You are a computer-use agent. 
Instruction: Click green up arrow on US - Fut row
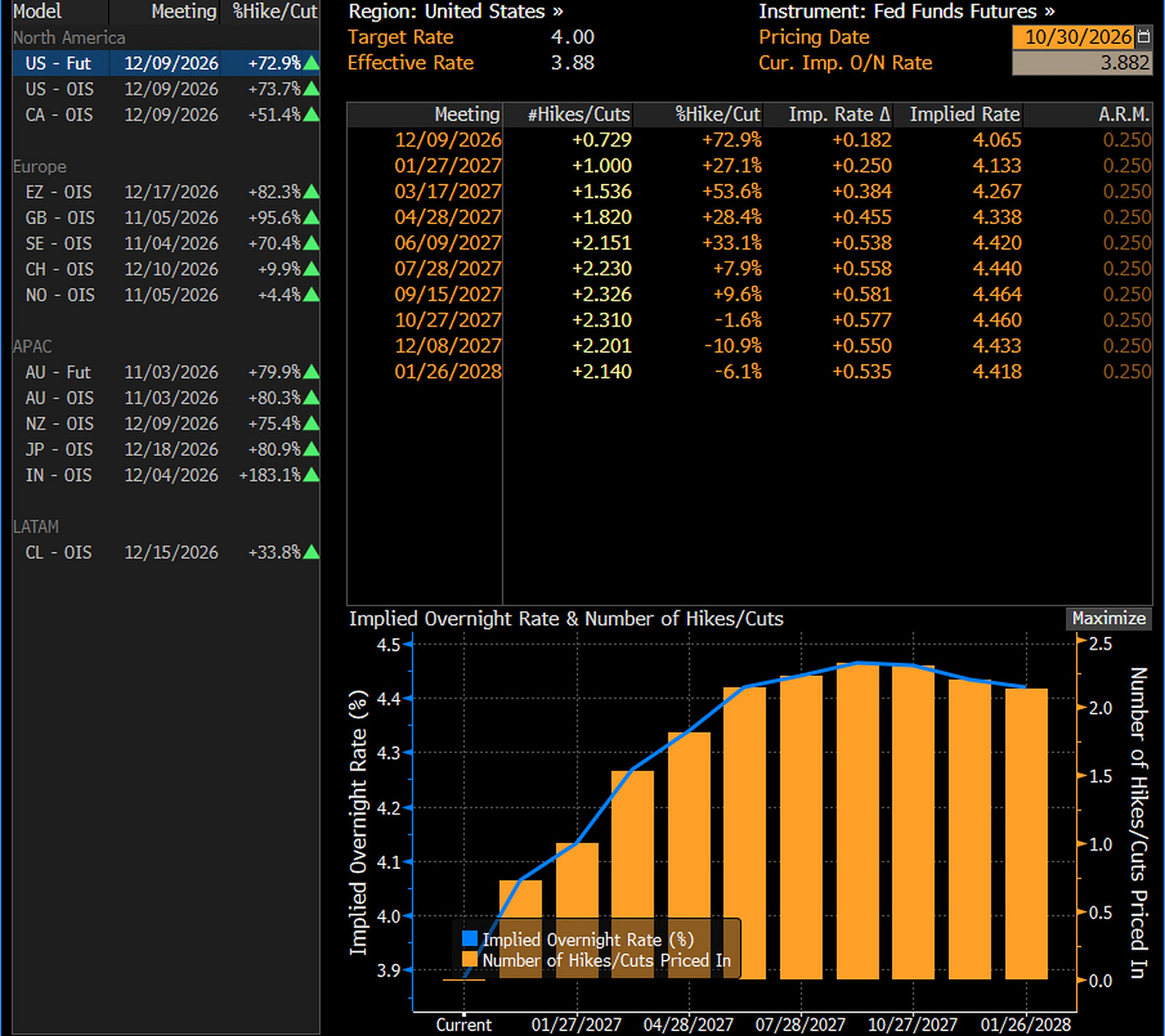click(x=311, y=63)
